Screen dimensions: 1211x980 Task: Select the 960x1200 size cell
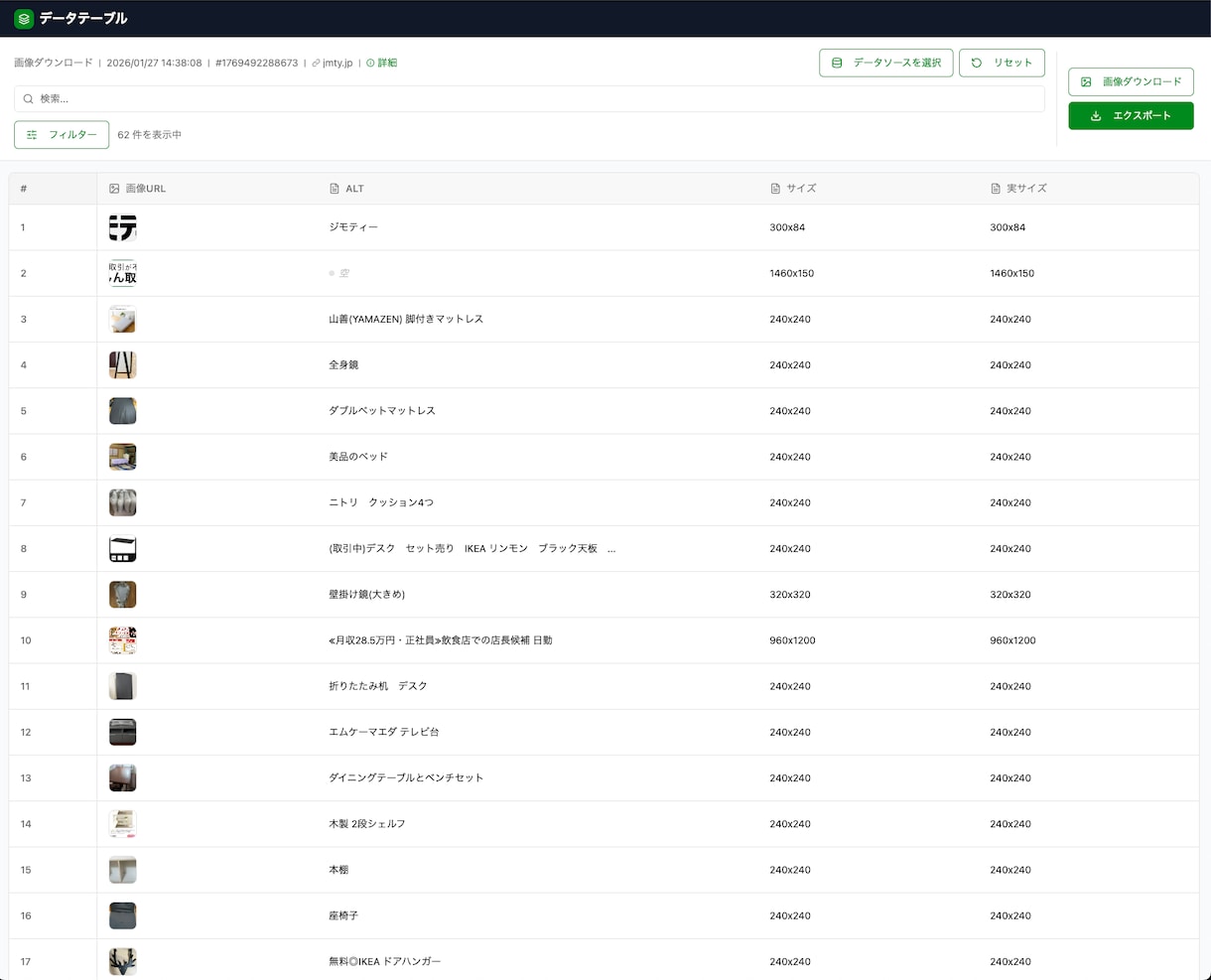[x=793, y=640]
